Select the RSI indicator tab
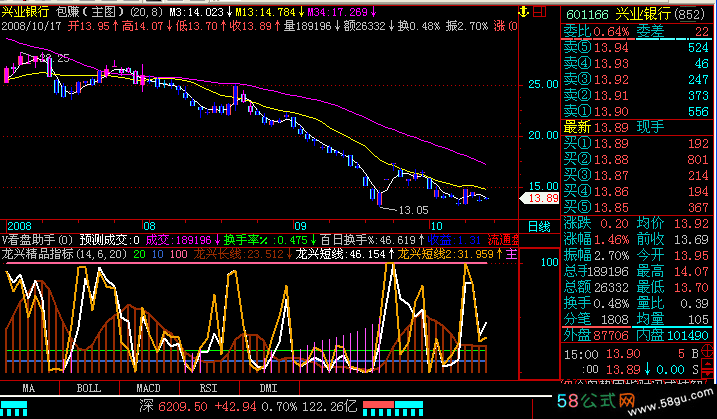Viewport: 717px width, 419px height. coord(209,388)
